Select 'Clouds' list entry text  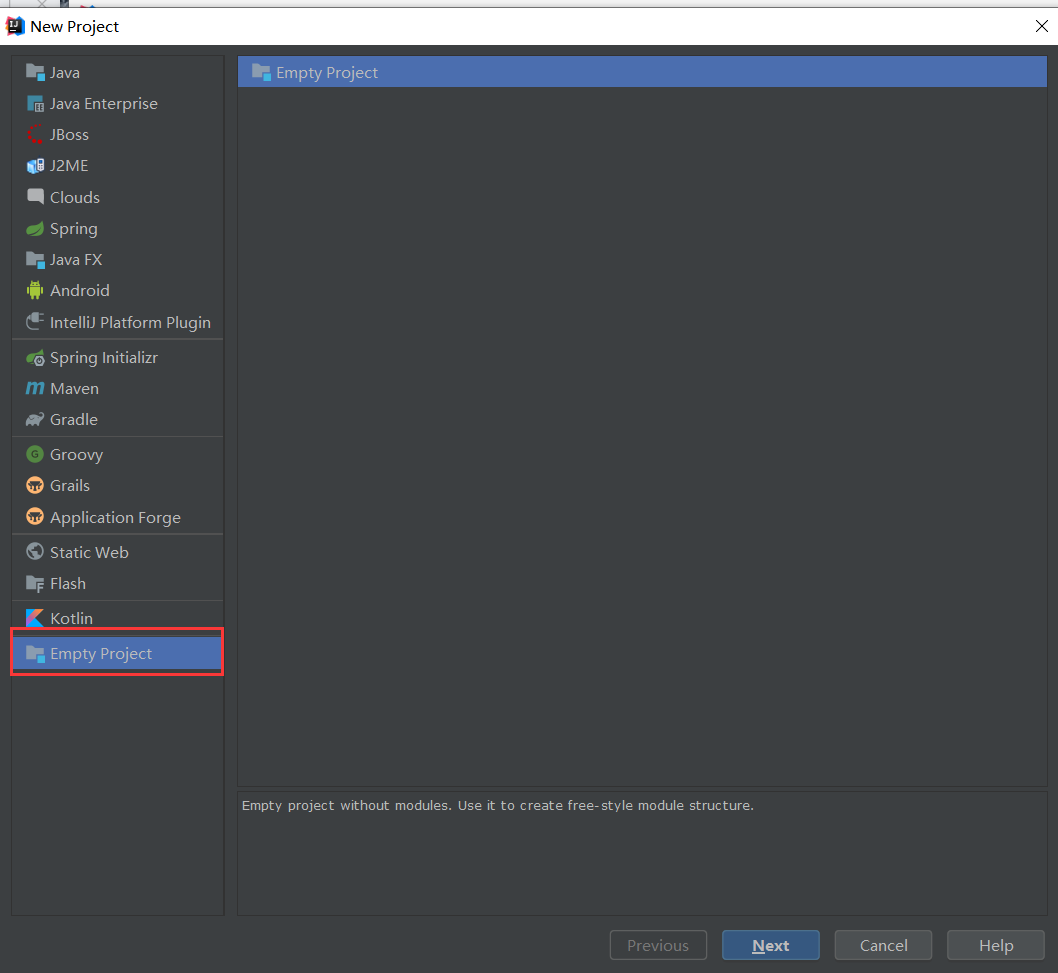point(75,197)
